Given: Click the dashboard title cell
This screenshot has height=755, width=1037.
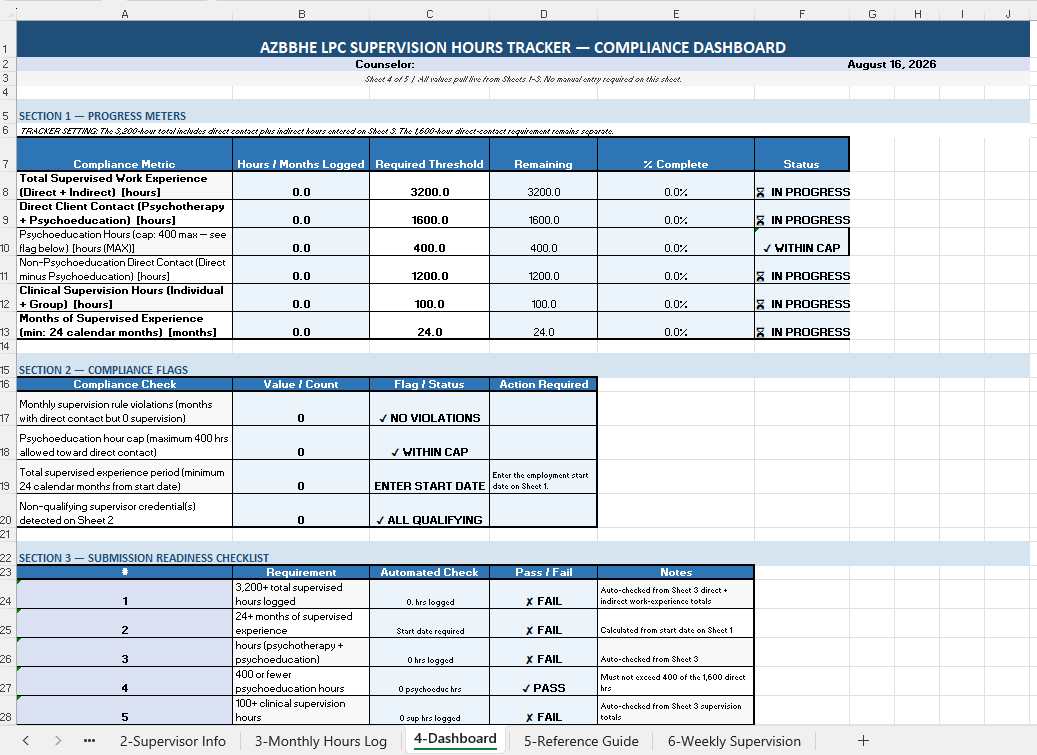Looking at the screenshot, I should coord(522,39).
